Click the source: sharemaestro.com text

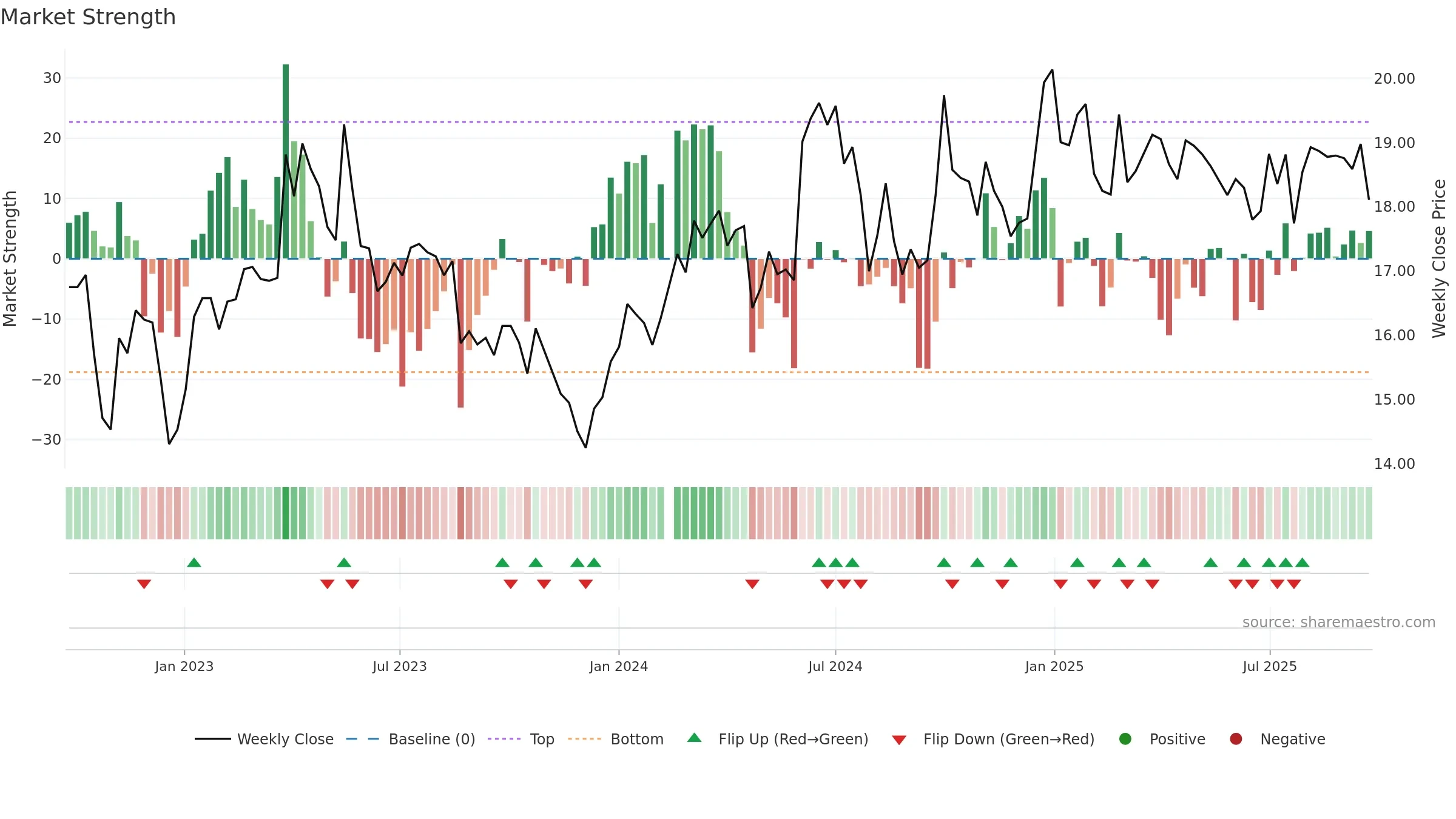click(x=1339, y=622)
